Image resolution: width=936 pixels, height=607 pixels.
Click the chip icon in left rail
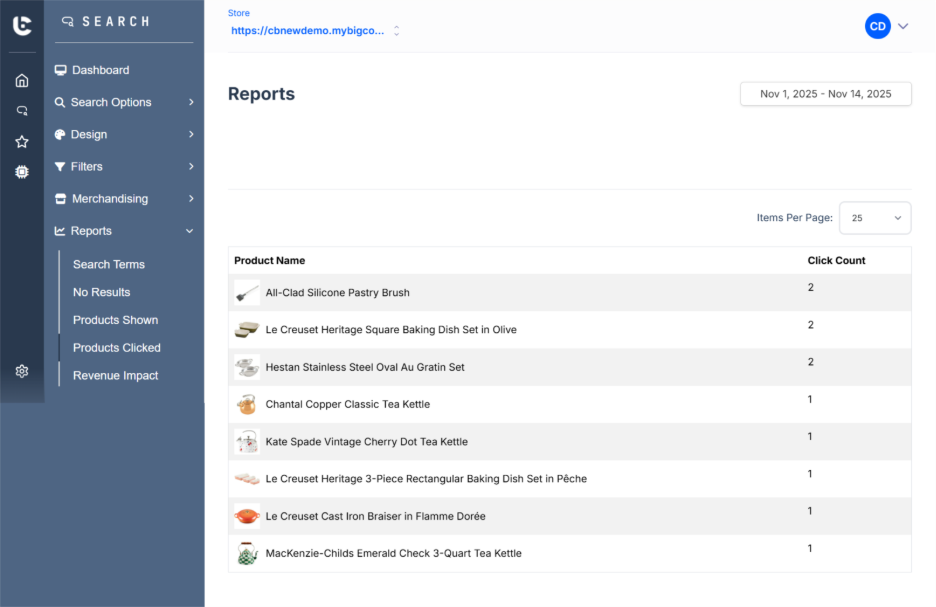click(22, 172)
